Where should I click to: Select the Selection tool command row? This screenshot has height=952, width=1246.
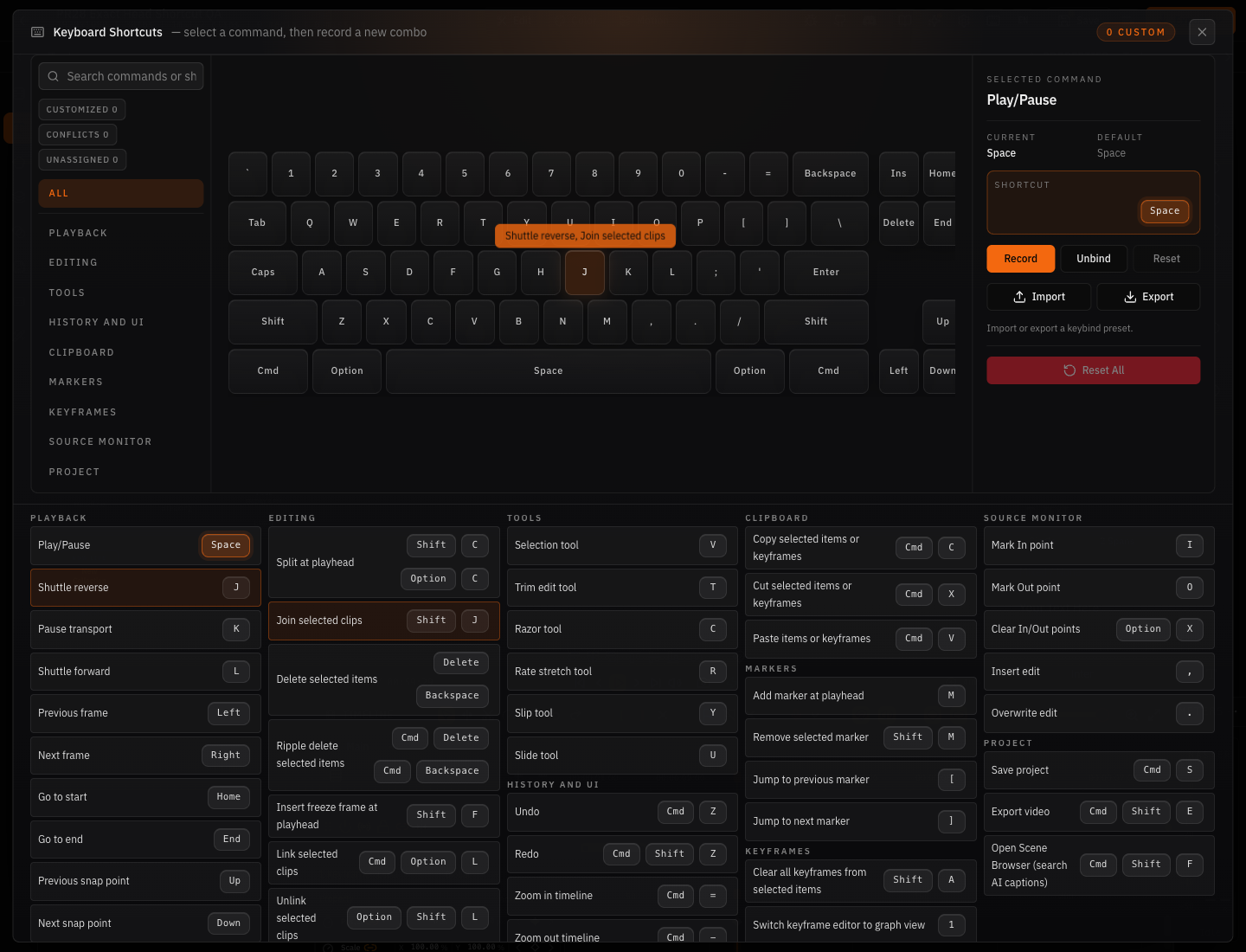[622, 545]
